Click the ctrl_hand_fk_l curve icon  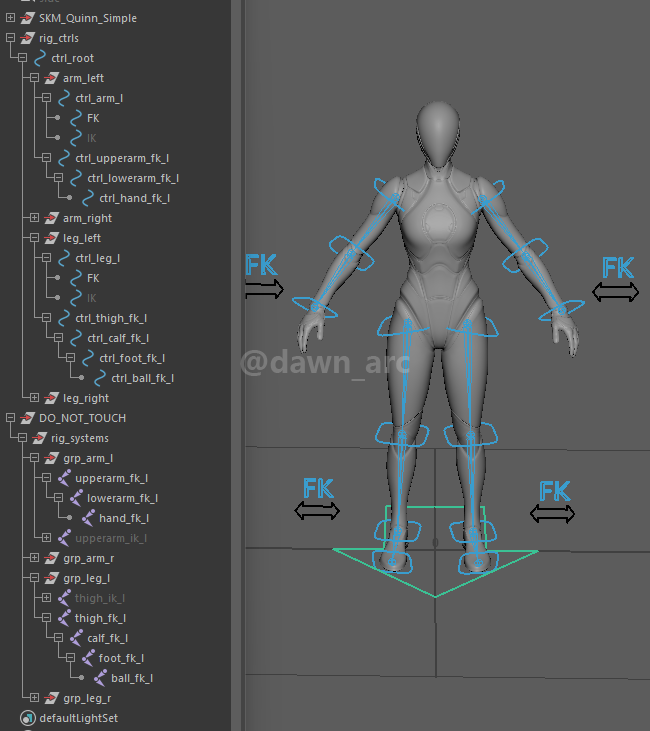point(88,199)
